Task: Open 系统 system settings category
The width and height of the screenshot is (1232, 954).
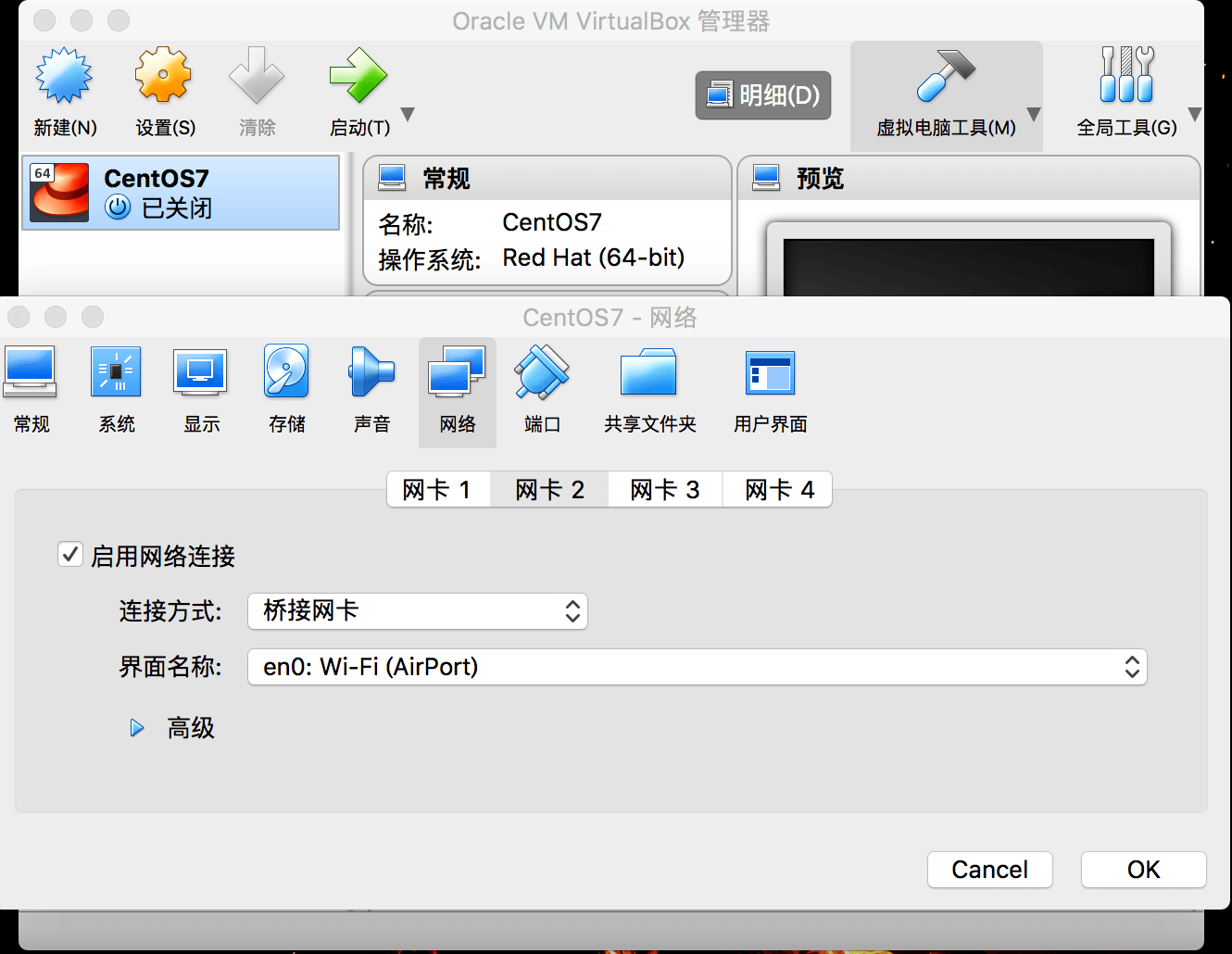Action: click(117, 391)
